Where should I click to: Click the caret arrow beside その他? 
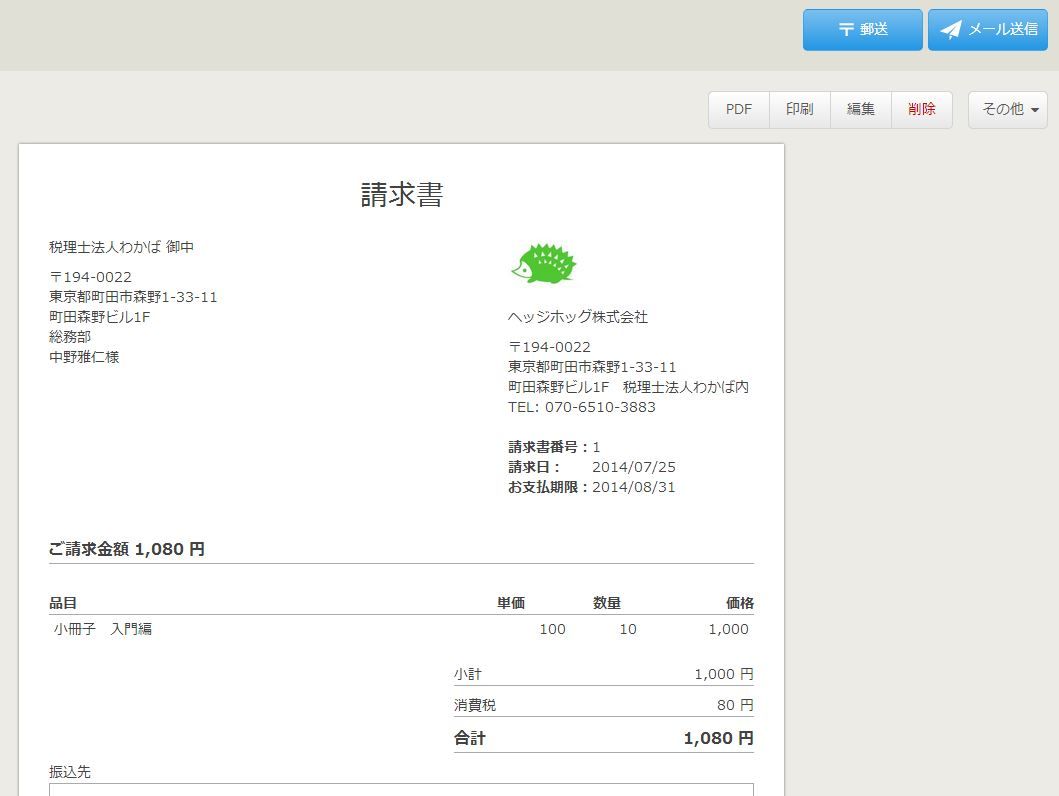pyautogui.click(x=1034, y=110)
